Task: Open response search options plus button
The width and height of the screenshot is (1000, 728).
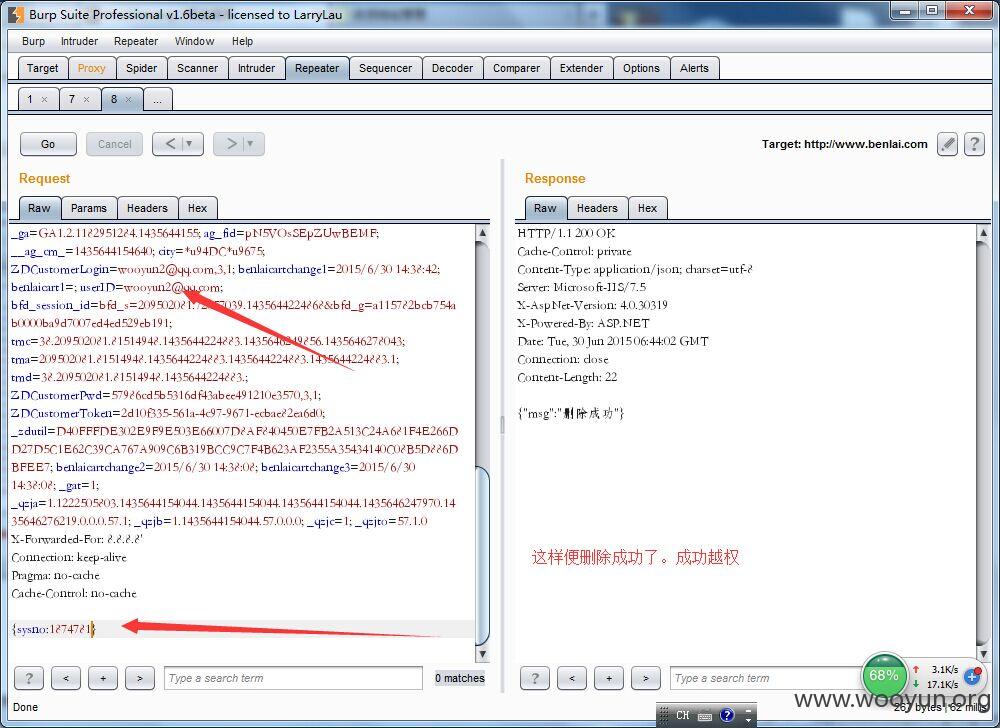Action: coord(608,678)
